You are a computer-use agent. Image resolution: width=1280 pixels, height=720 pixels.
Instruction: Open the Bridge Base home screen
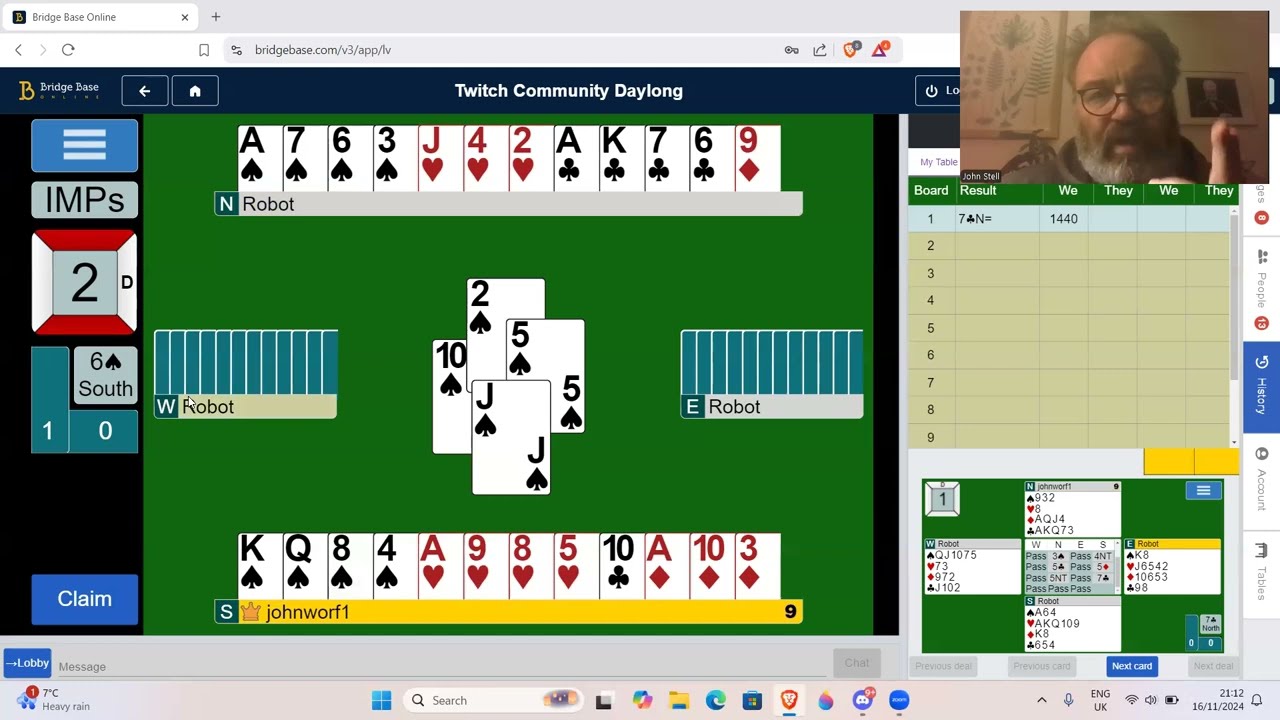coord(195,91)
